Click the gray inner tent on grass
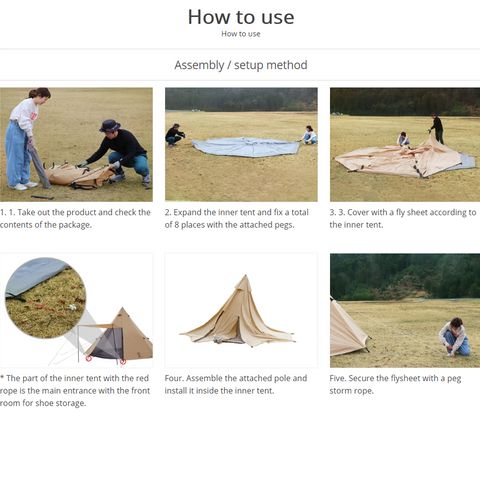 coord(246,147)
